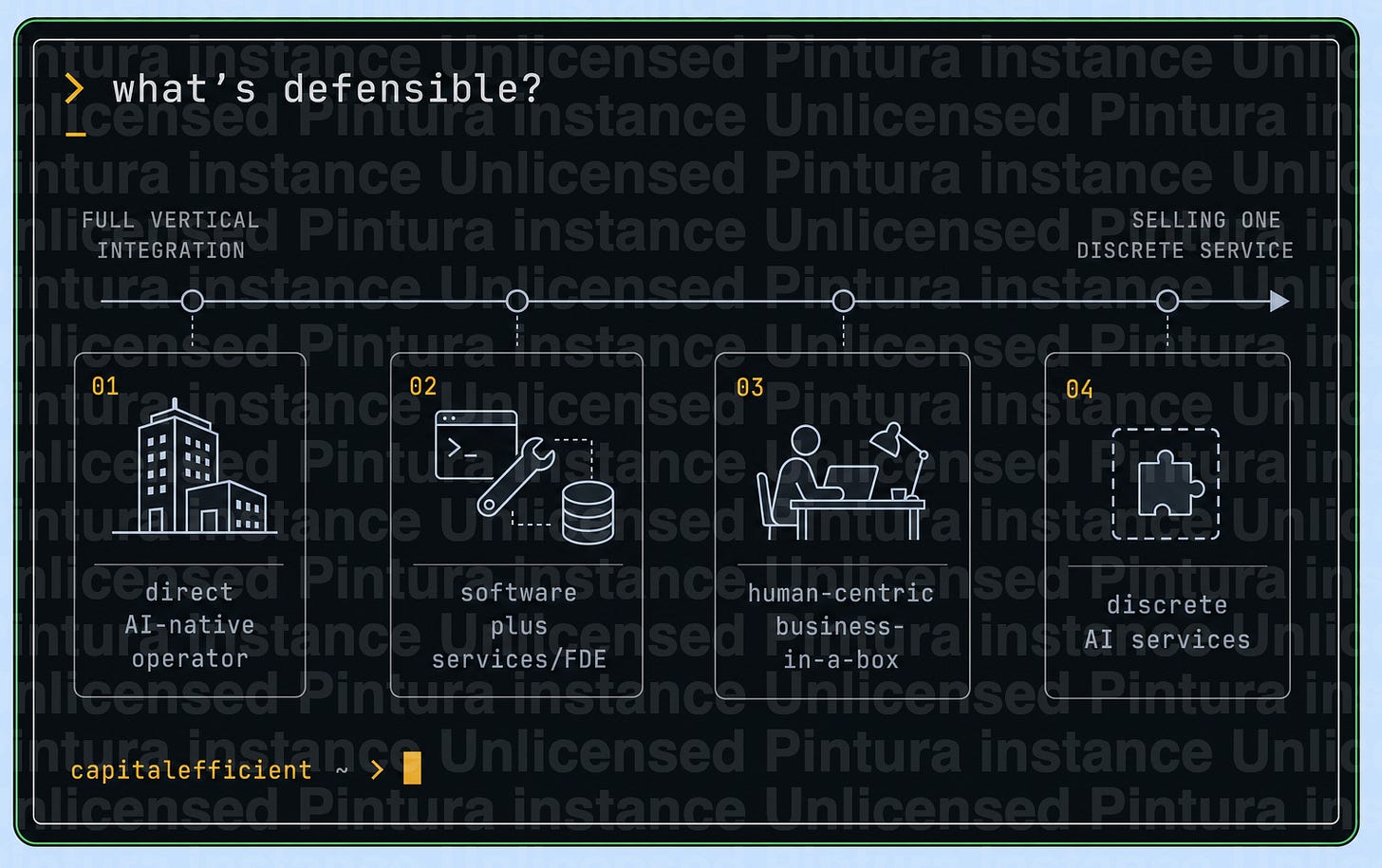This screenshot has height=868, width=1382.
Task: Click the yellow '01' number
Action: pyautogui.click(x=105, y=386)
